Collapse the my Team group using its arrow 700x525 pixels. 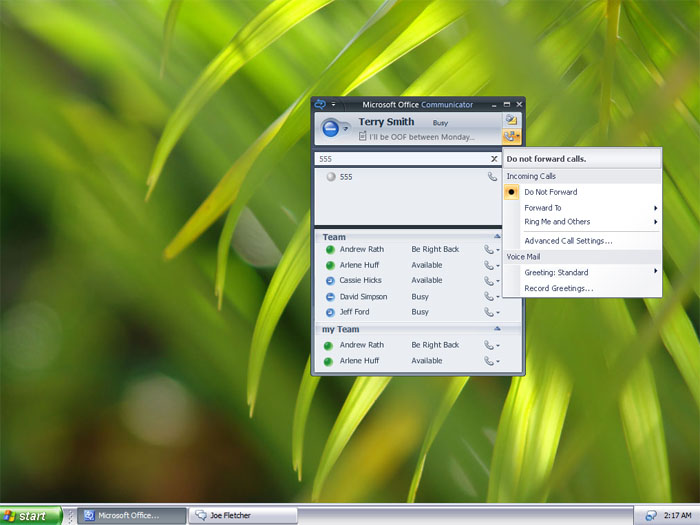497,329
